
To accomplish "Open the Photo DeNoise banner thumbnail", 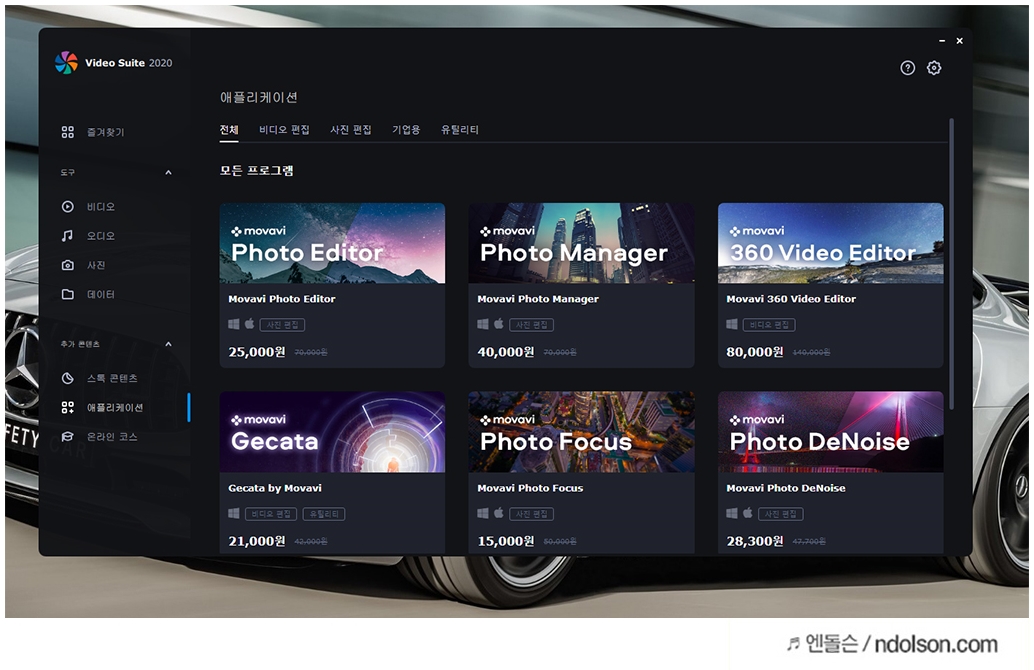I will coord(830,432).
